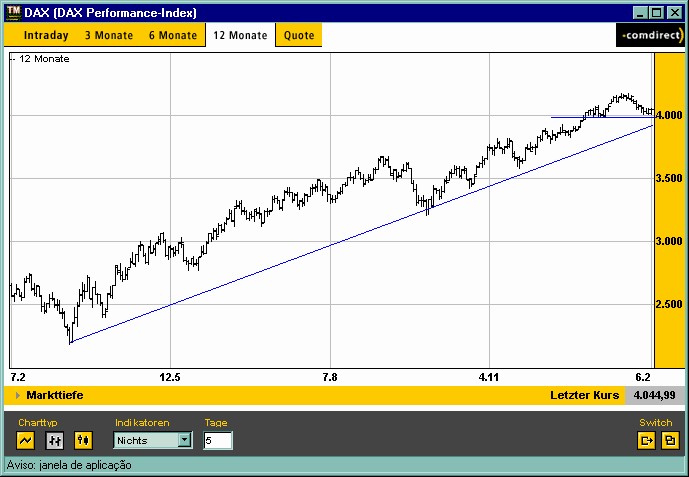Click the Indikatoren label
Viewport: 689px width, 477px height.
(x=142, y=423)
